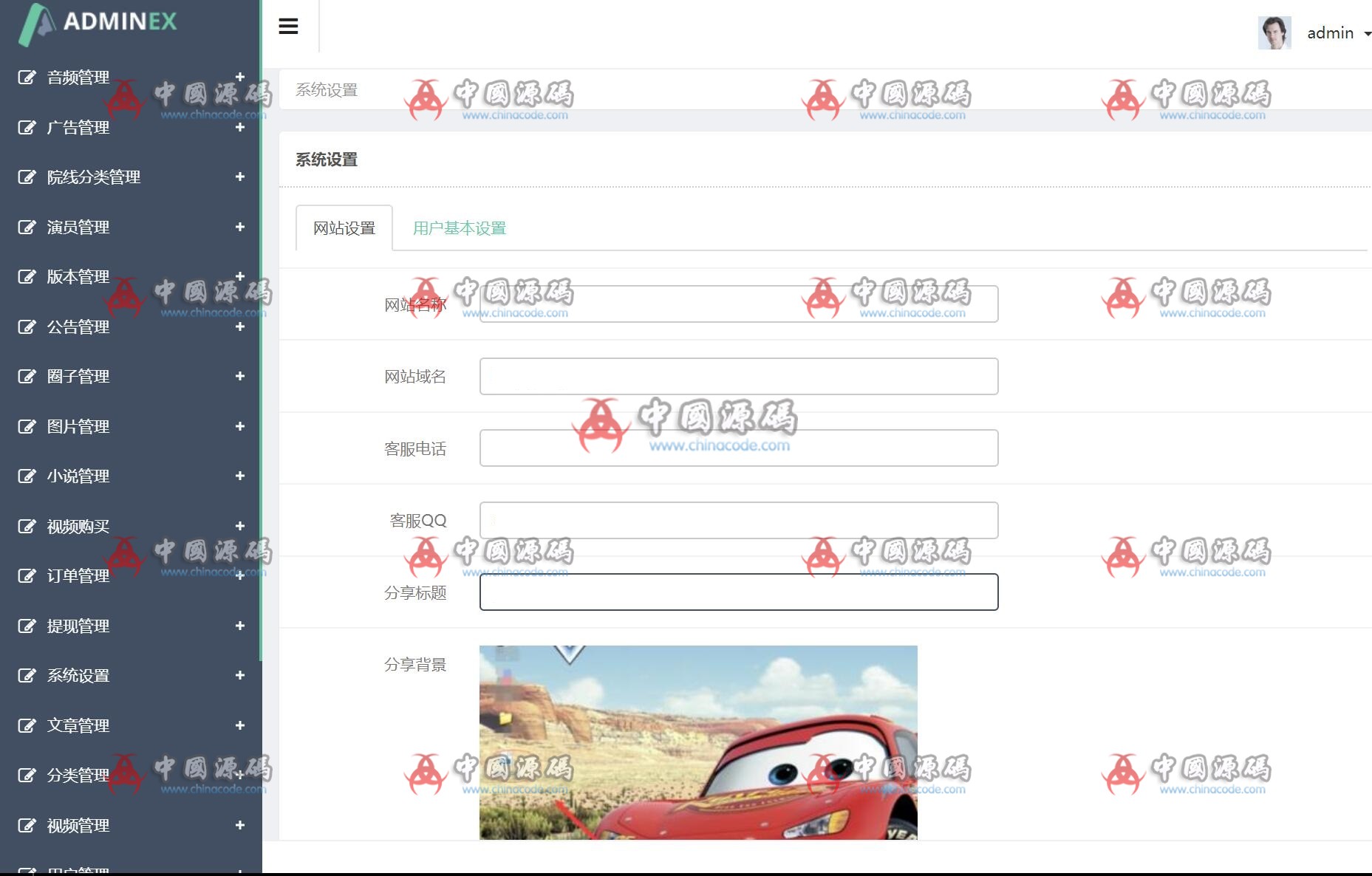Click edit icon beside 小说管理

[27, 476]
